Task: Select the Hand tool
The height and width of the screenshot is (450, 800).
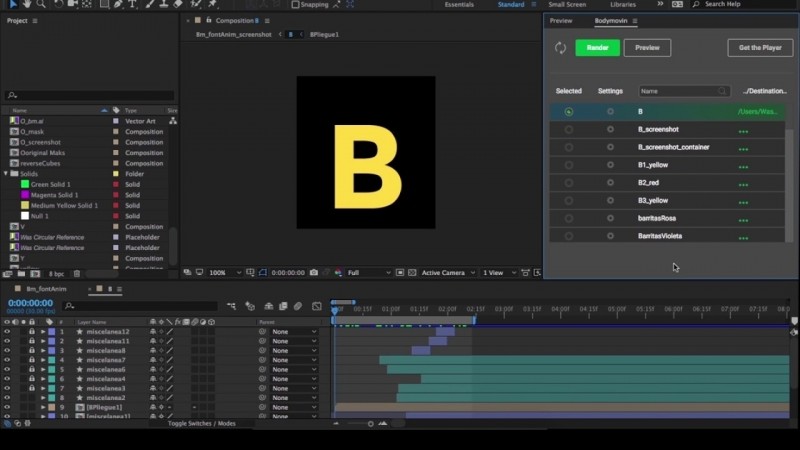Action: (27, 4)
